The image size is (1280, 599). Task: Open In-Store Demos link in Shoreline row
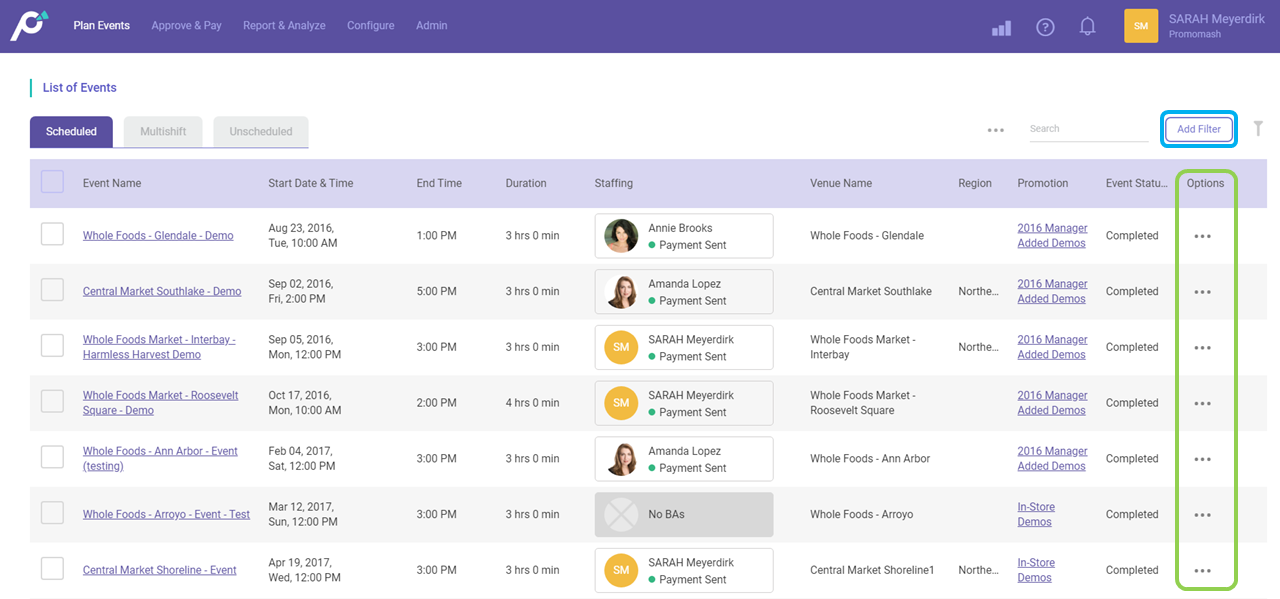(x=1036, y=570)
